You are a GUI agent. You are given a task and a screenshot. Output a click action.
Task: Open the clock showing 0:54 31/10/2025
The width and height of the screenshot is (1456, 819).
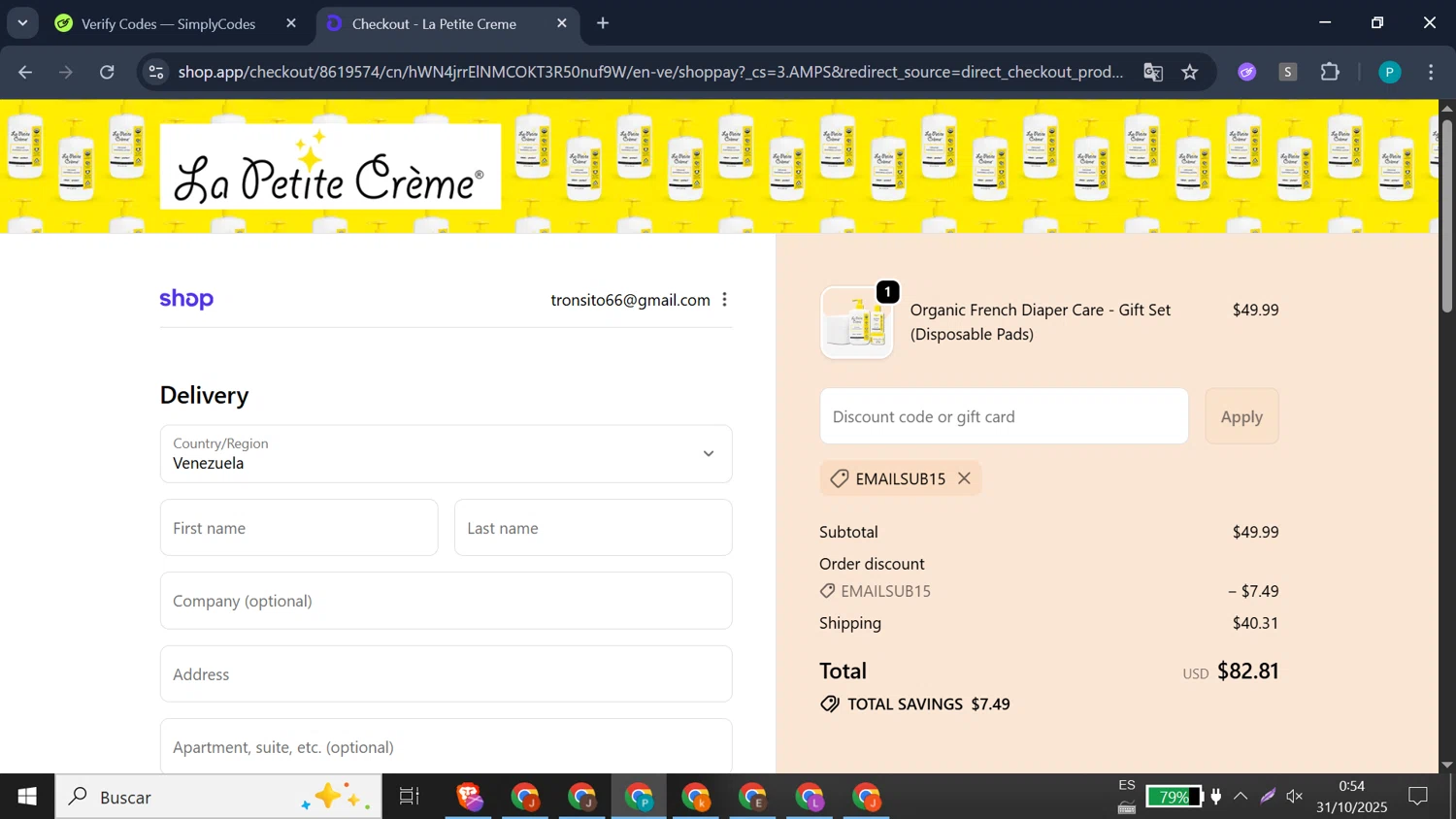(x=1352, y=797)
